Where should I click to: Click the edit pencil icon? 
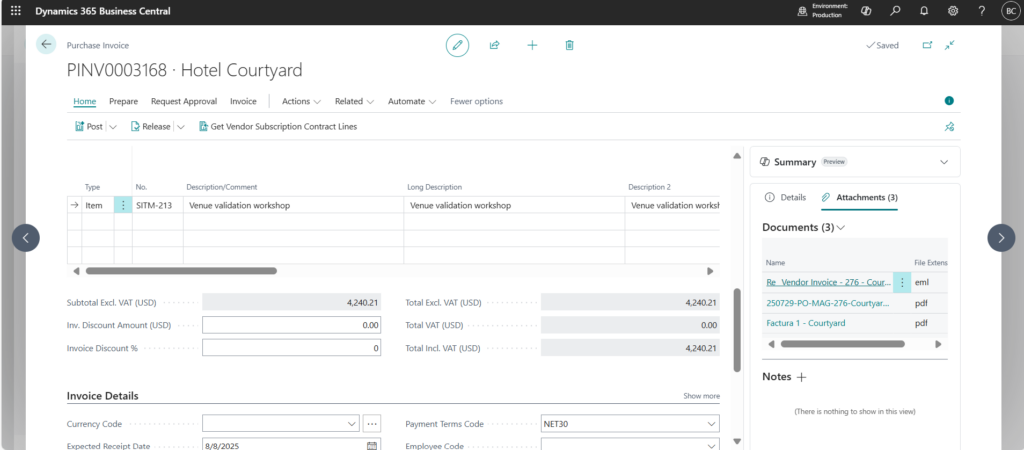[457, 45]
